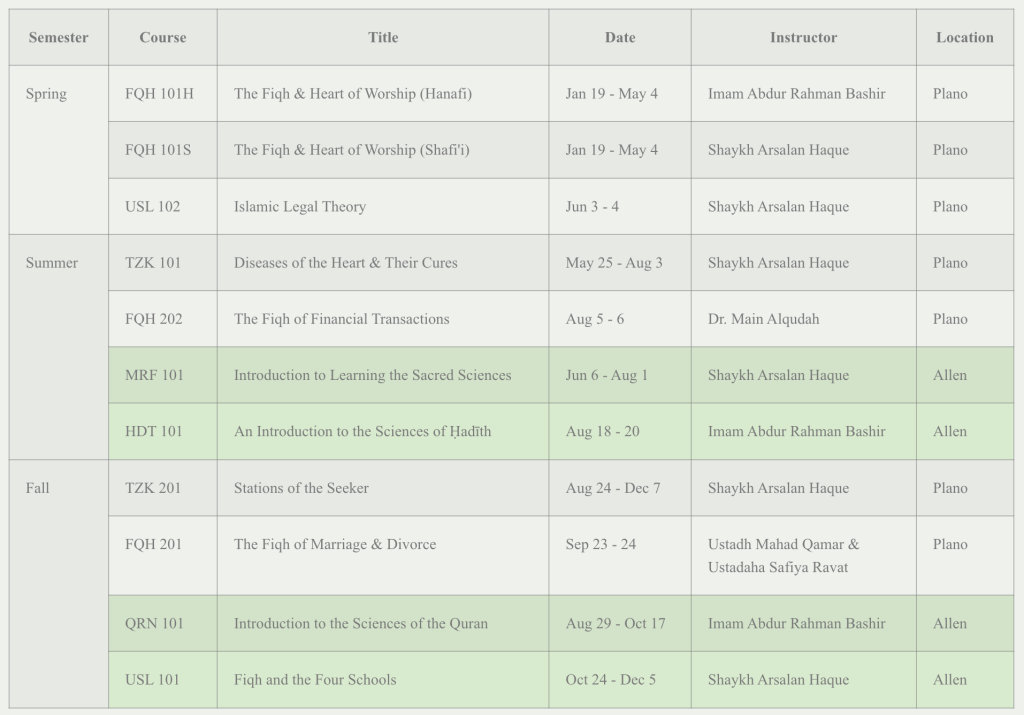Click the Date column header

[x=620, y=38]
